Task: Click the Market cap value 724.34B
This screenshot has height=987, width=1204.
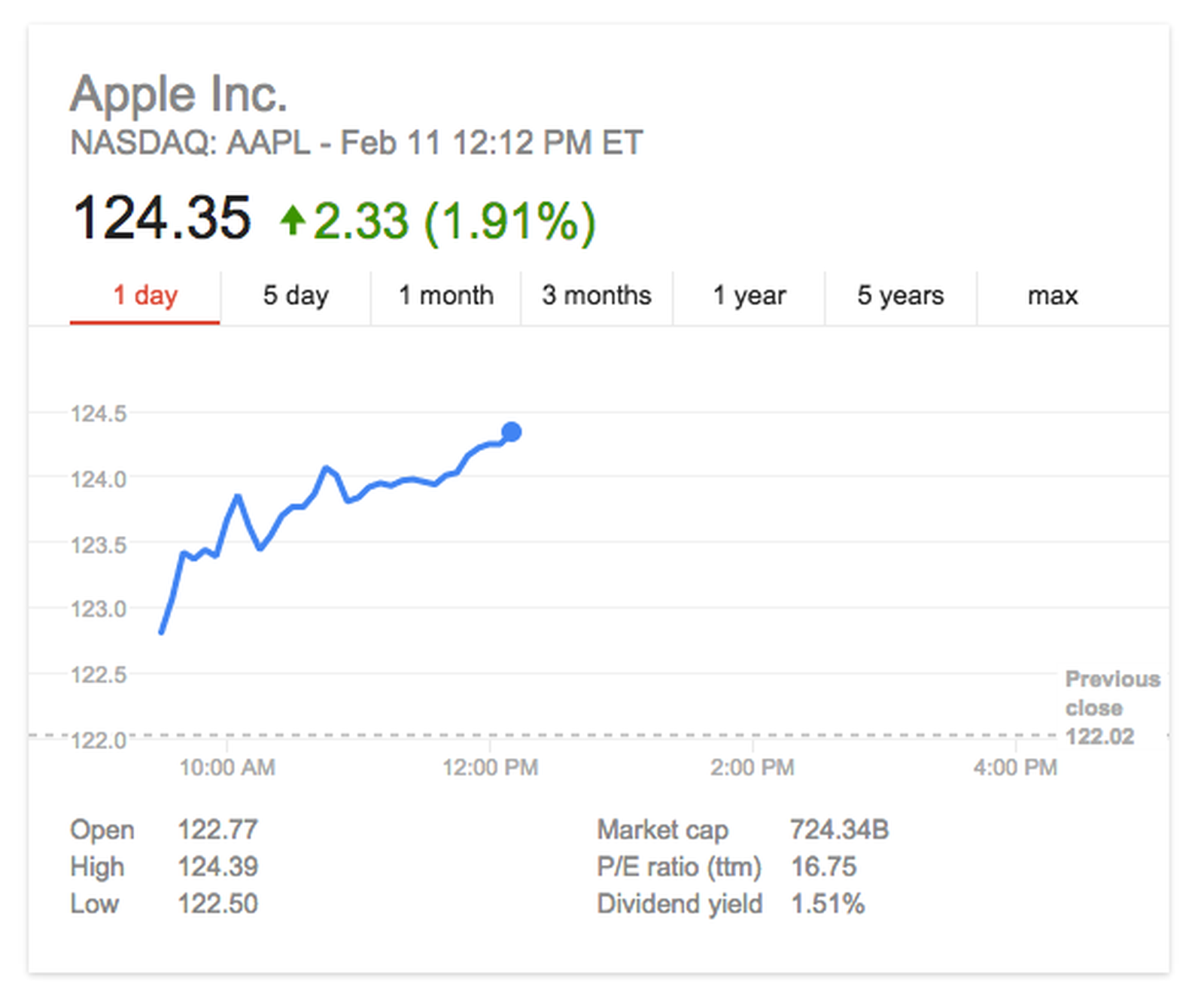Action: [x=840, y=829]
